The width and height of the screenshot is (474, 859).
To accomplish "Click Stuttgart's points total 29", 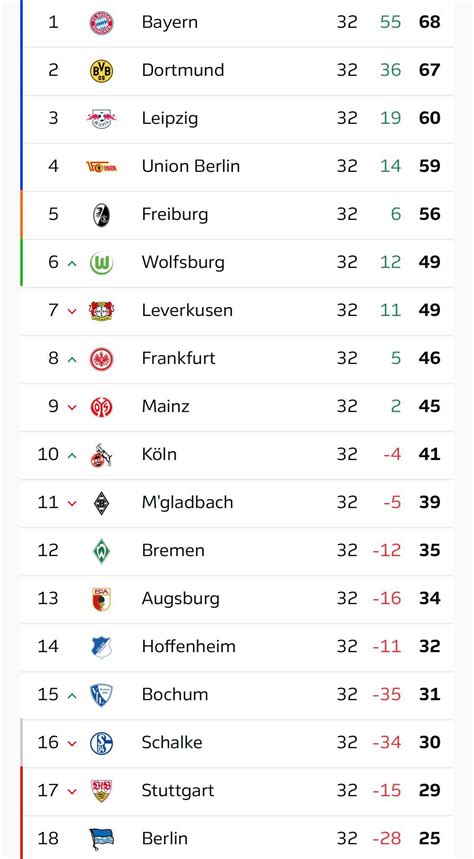I will click(430, 791).
